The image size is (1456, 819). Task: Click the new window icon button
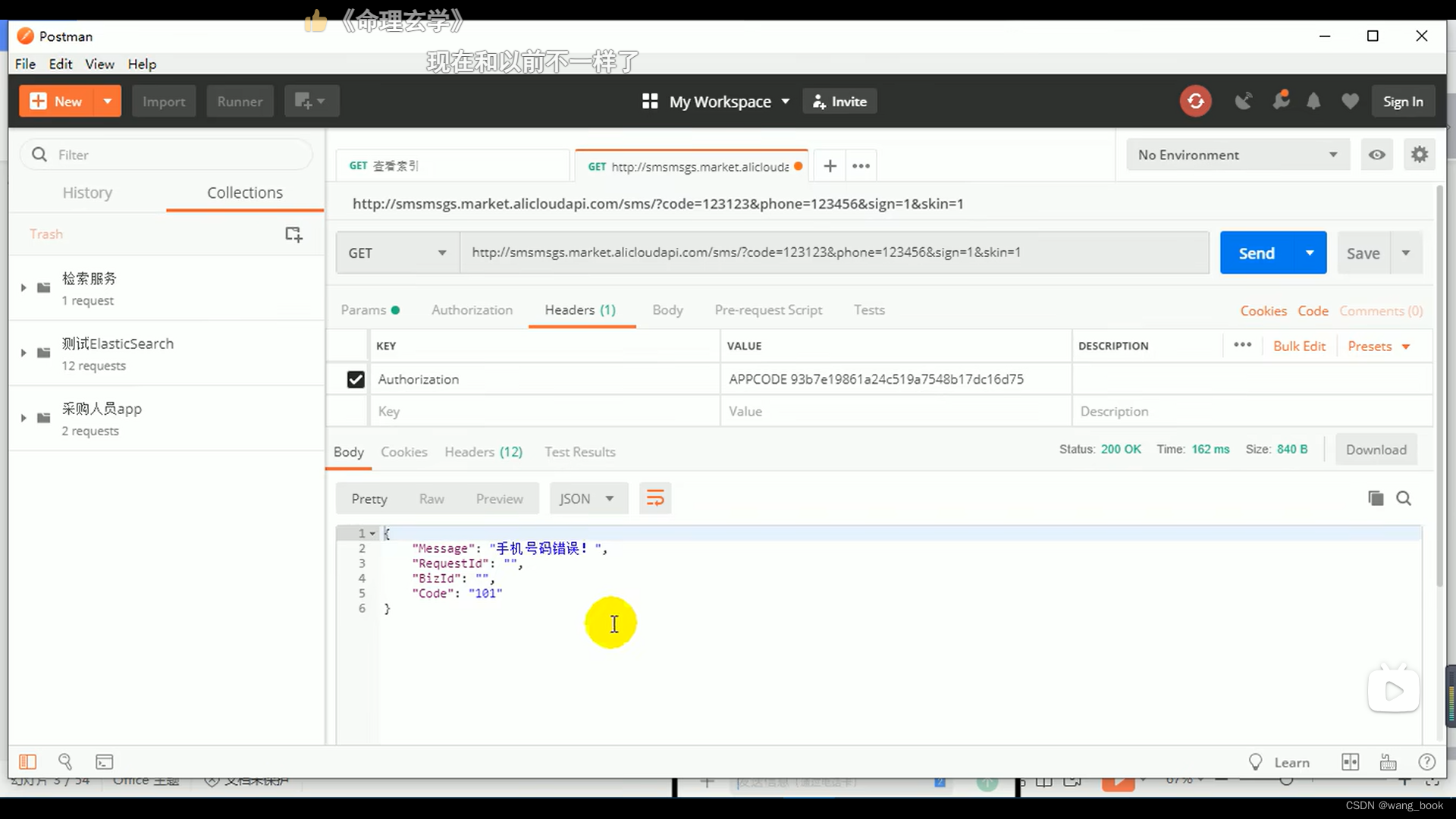click(311, 101)
